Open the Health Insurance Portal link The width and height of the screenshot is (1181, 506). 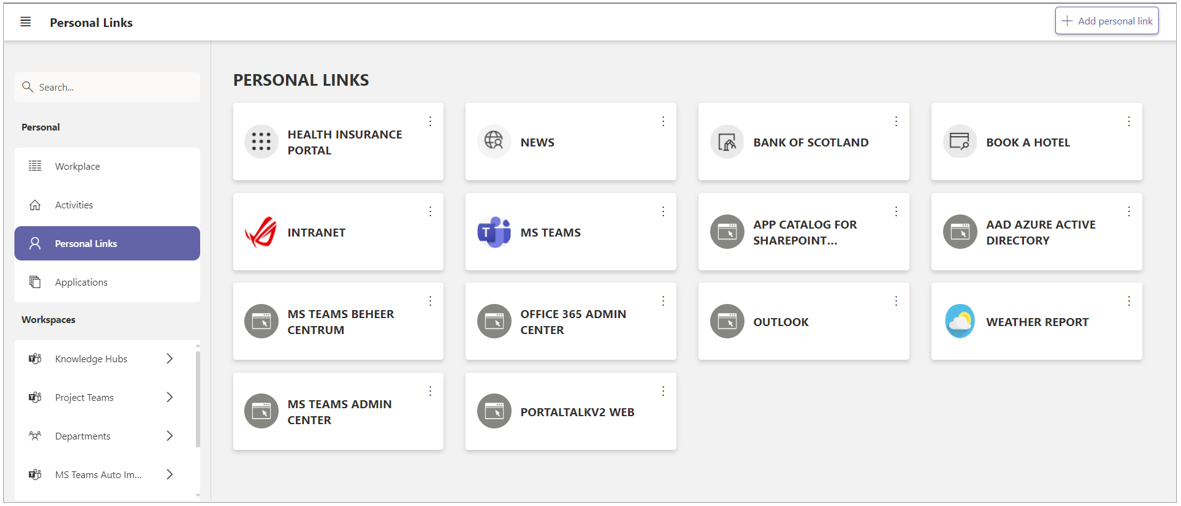pyautogui.click(x=338, y=142)
